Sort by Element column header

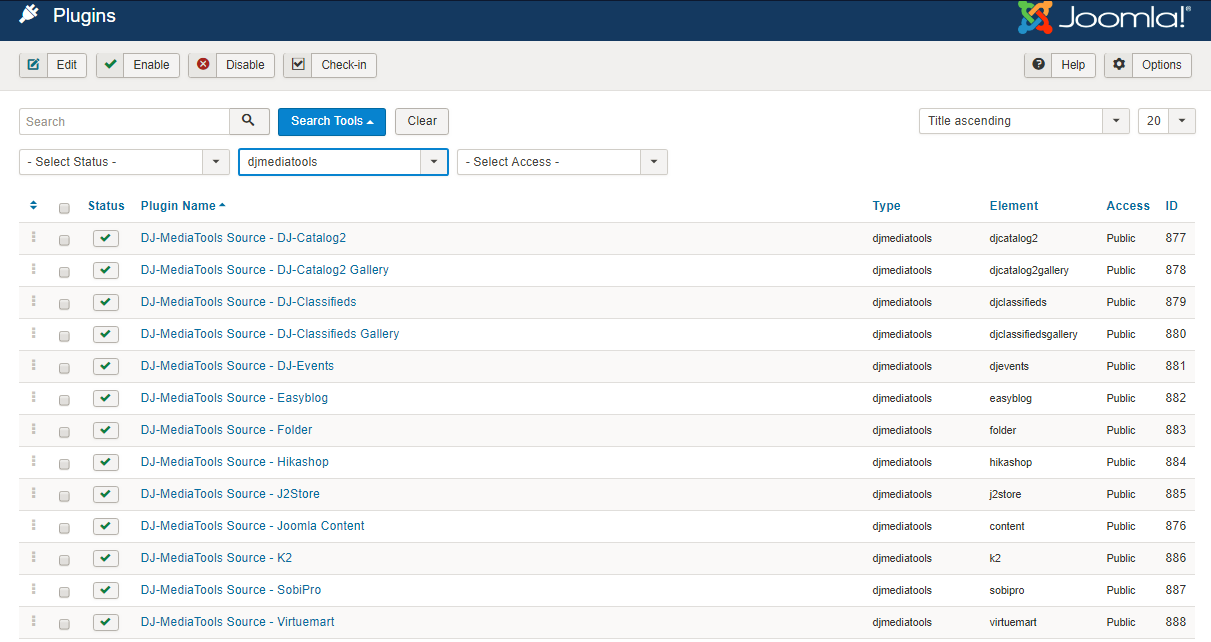(1014, 206)
